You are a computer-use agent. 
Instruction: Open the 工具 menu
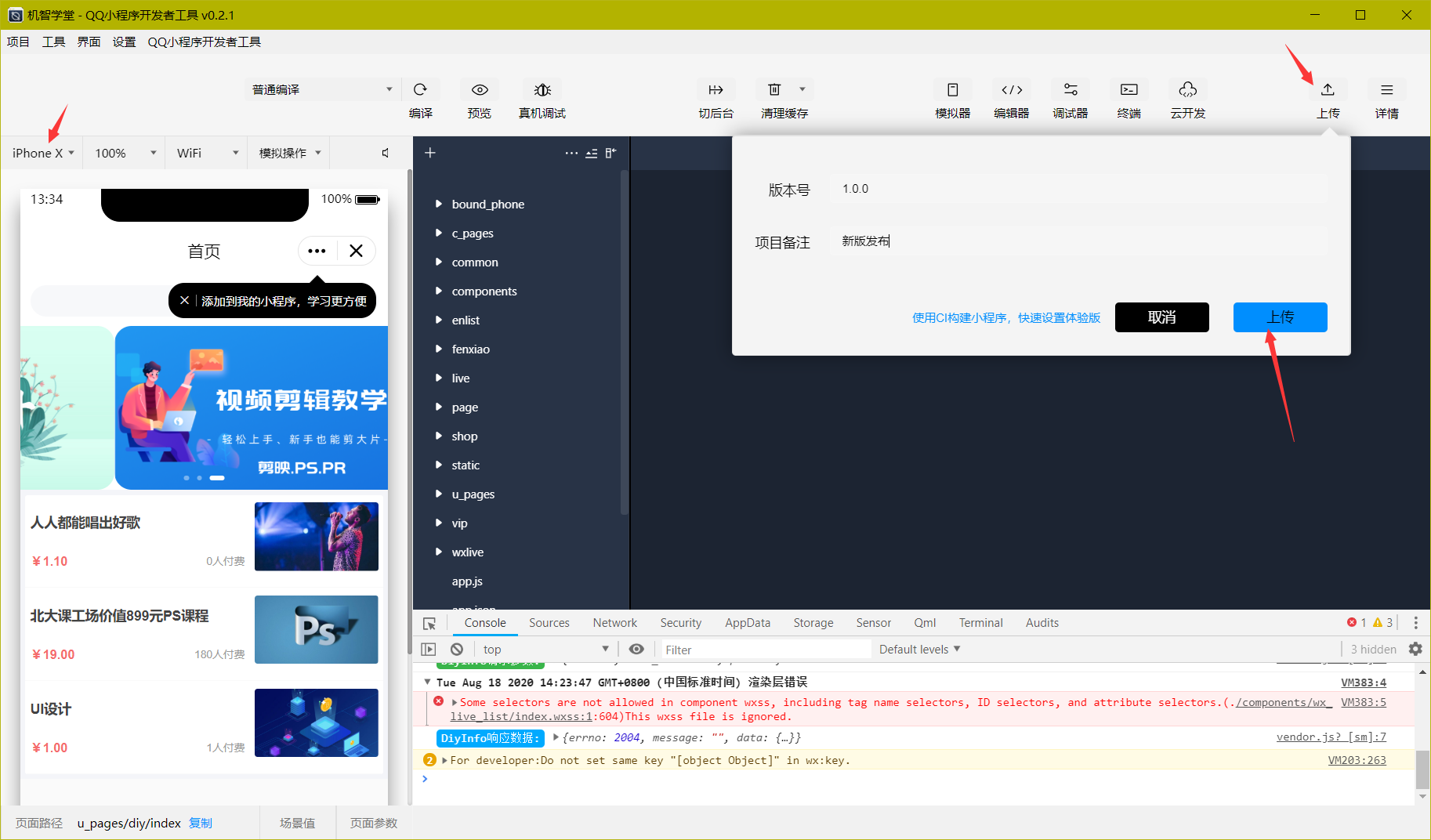[53, 42]
